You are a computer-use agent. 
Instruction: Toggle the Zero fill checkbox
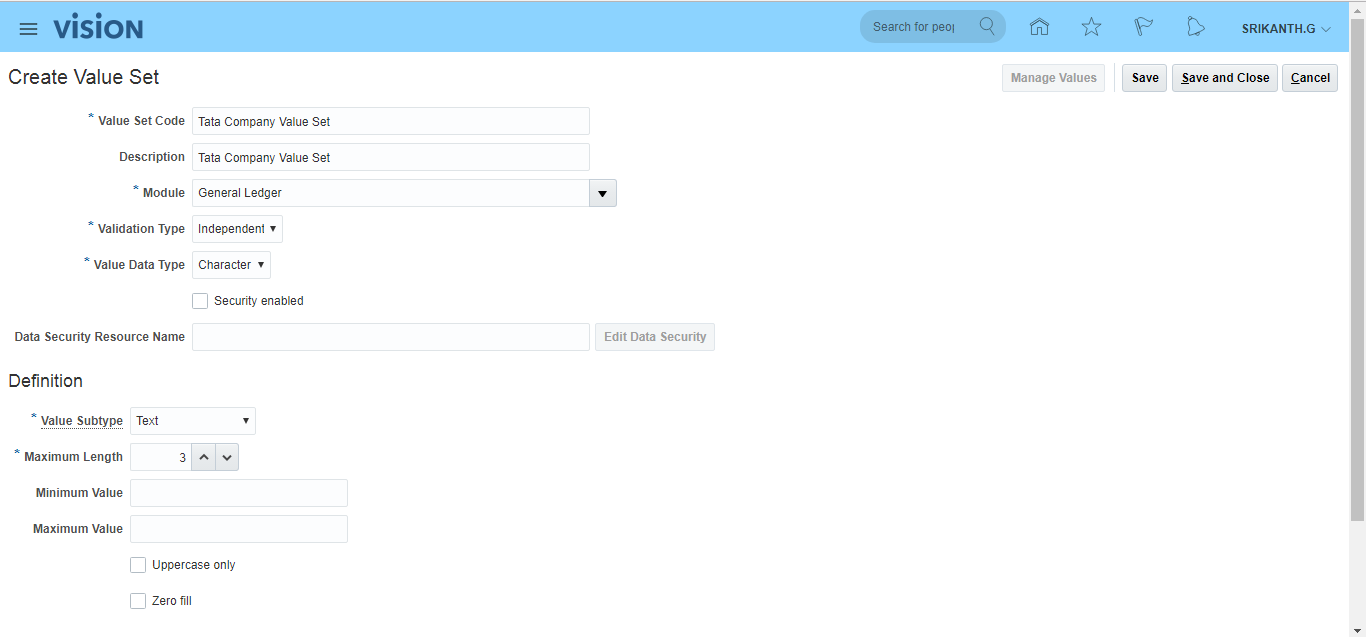138,601
